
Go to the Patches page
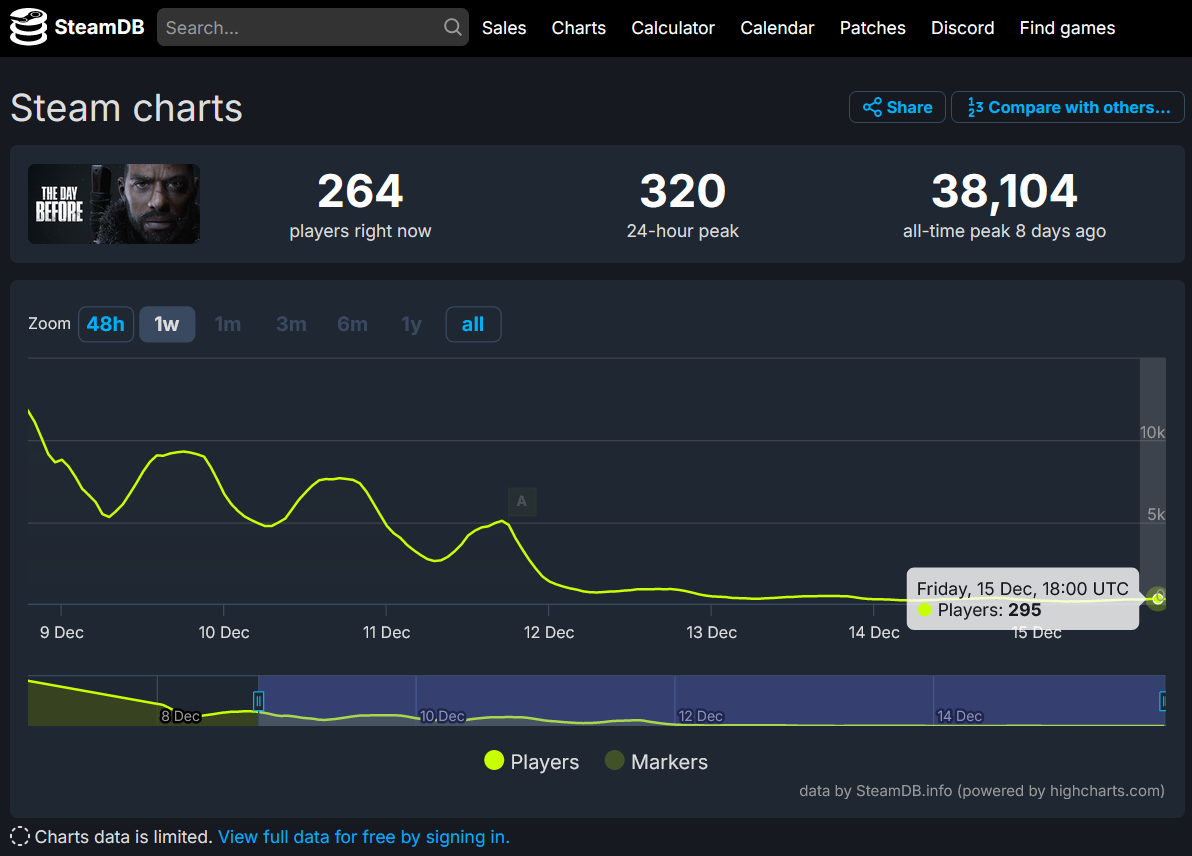[873, 28]
